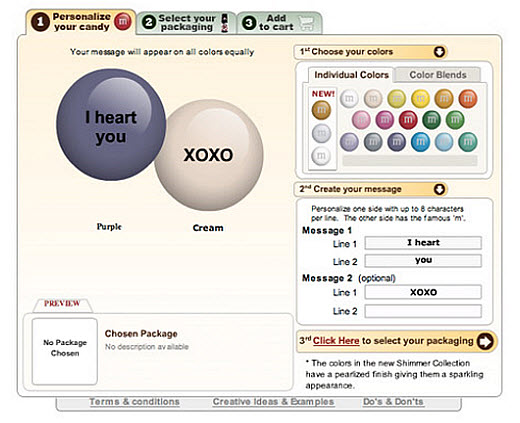Open Terms & conditions link

pyautogui.click(x=134, y=402)
